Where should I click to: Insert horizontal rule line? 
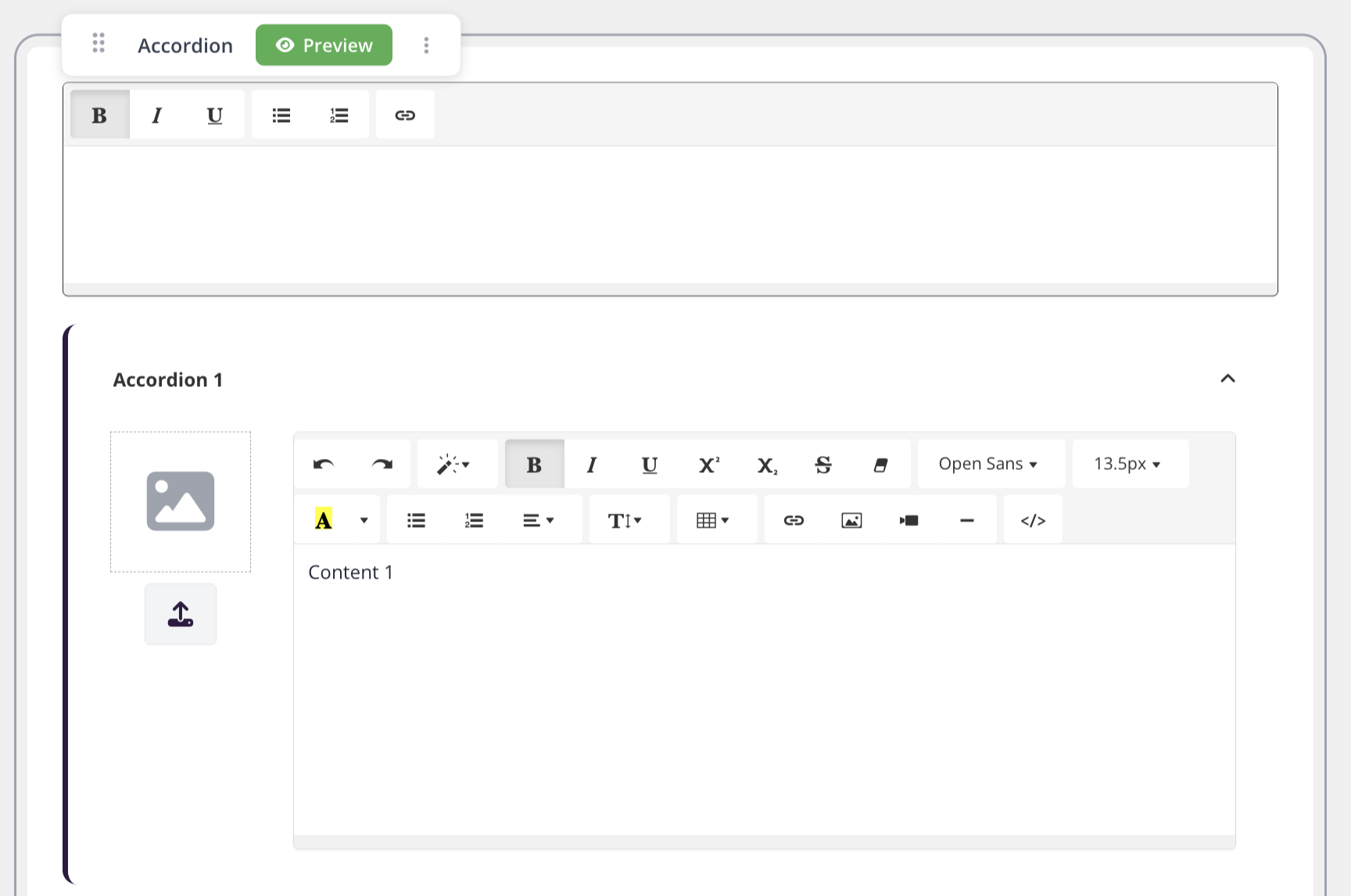click(x=967, y=520)
